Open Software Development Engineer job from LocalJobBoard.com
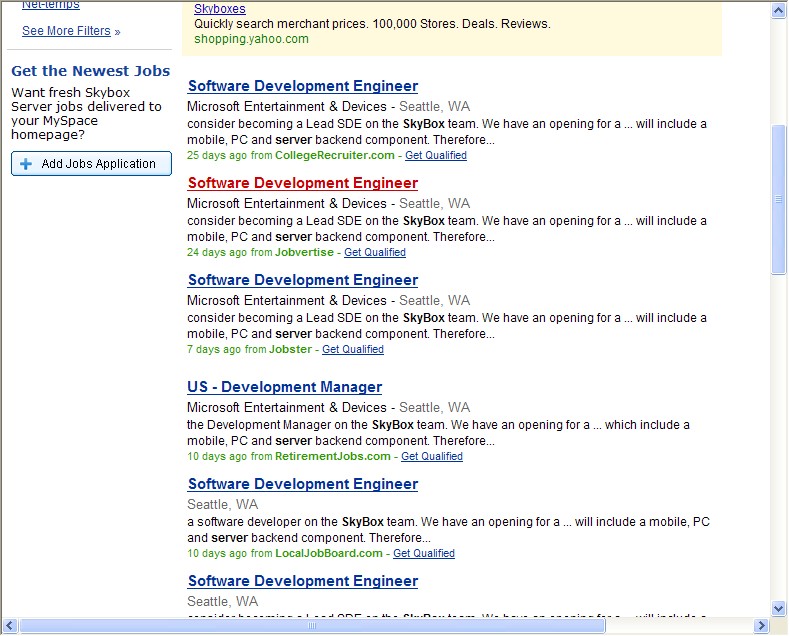The image size is (789, 636). (303, 484)
